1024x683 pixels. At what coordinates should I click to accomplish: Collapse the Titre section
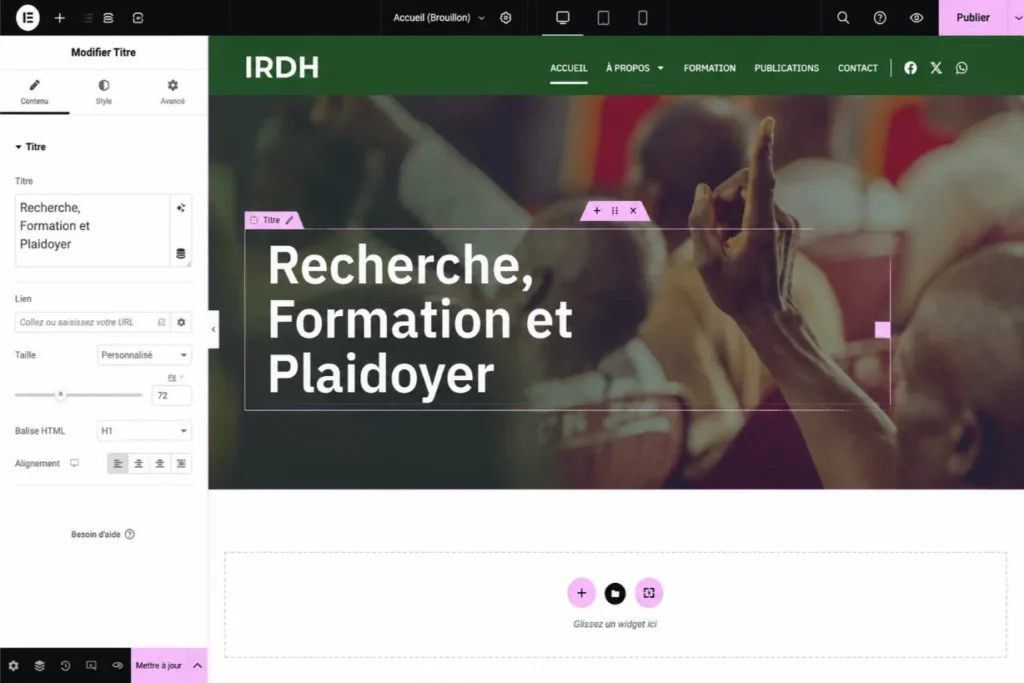tap(31, 147)
